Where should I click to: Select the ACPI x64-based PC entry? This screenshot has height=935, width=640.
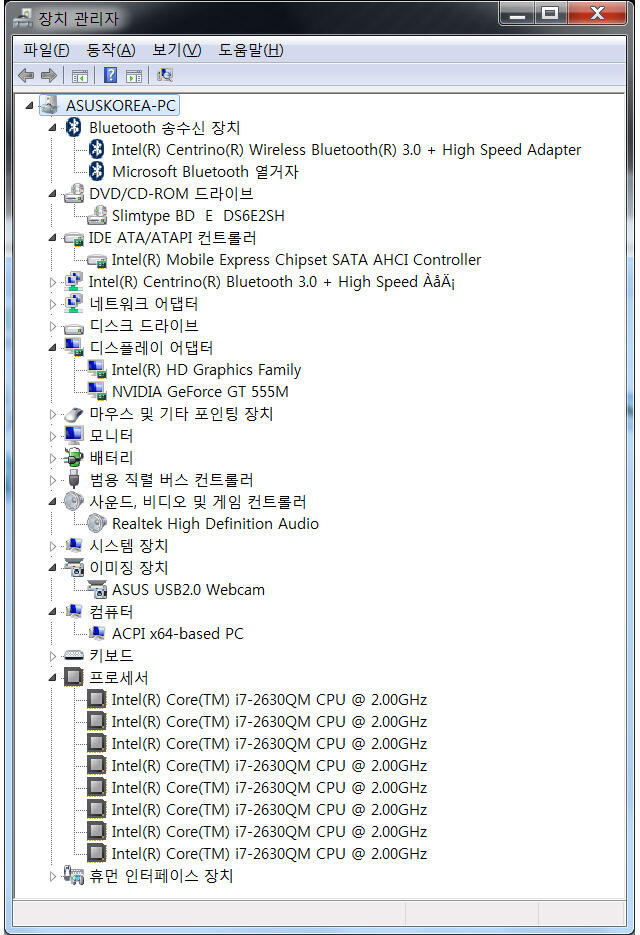coord(178,634)
